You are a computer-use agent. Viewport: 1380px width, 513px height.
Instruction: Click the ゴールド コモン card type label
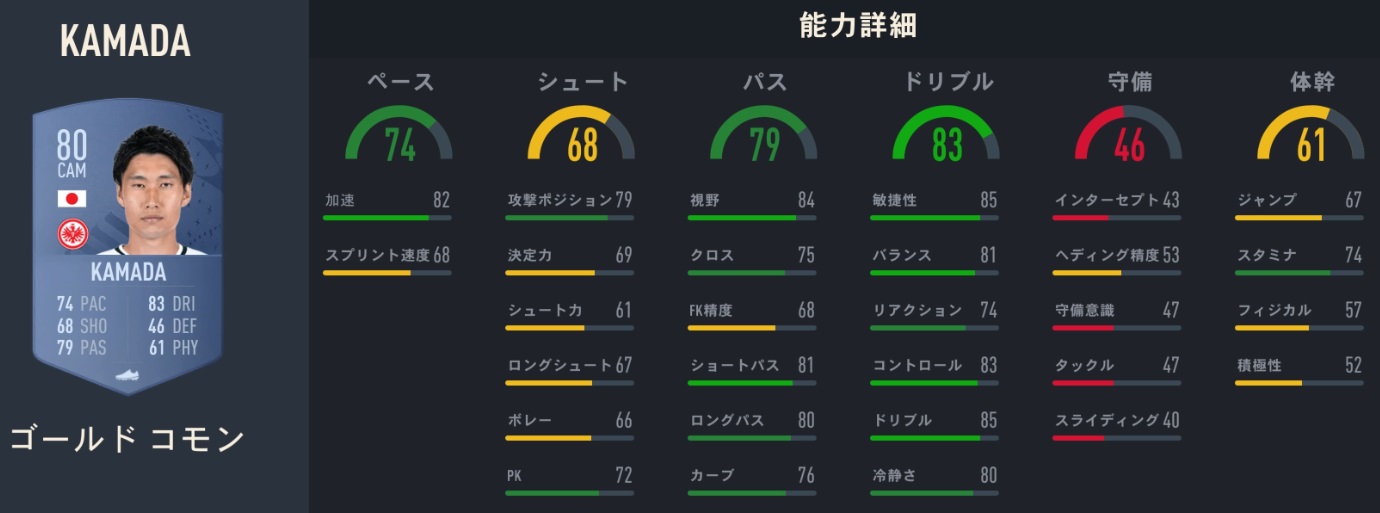coord(127,438)
